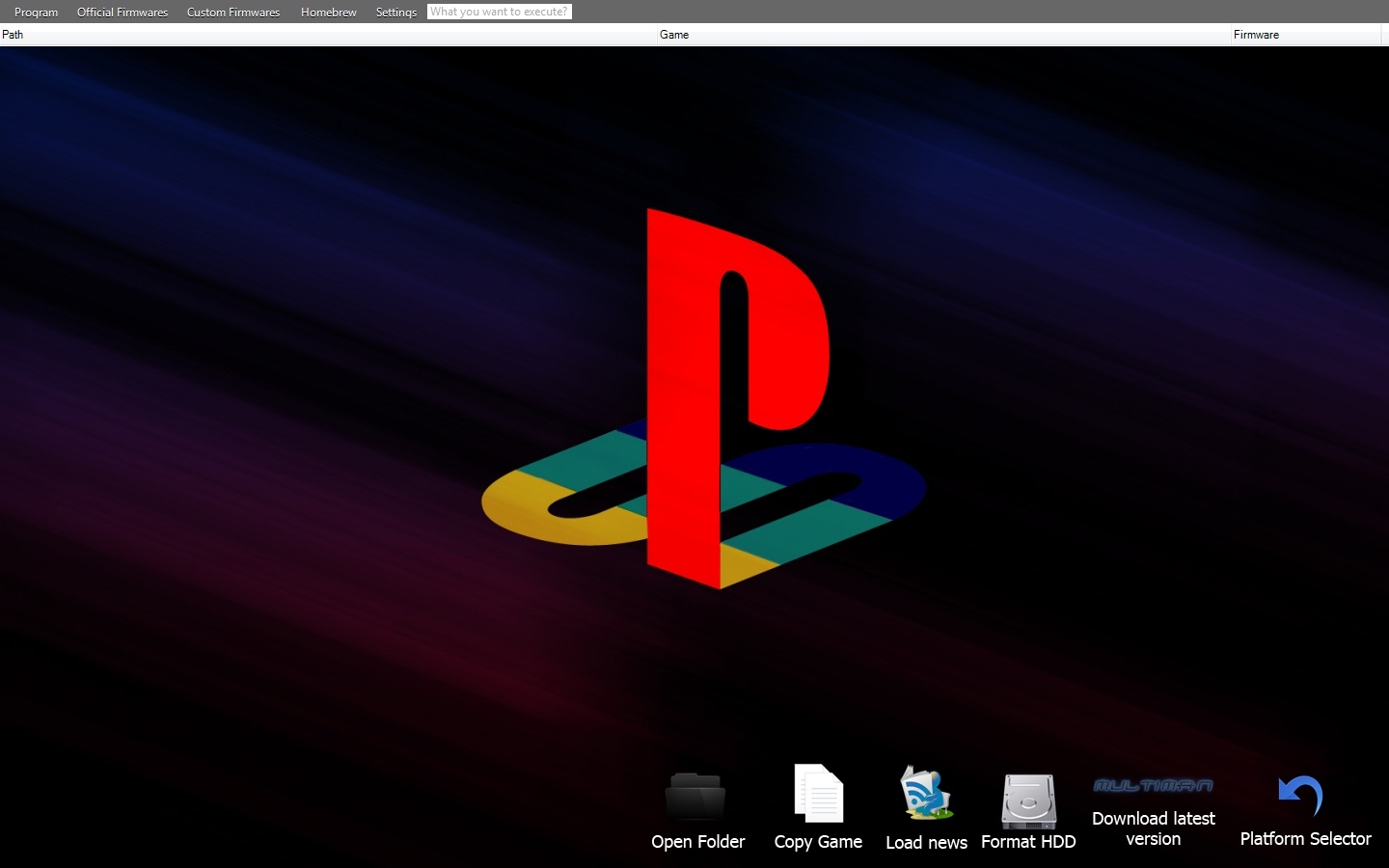The height and width of the screenshot is (868, 1389).
Task: Click the 'Copy Game' label
Action: (818, 842)
